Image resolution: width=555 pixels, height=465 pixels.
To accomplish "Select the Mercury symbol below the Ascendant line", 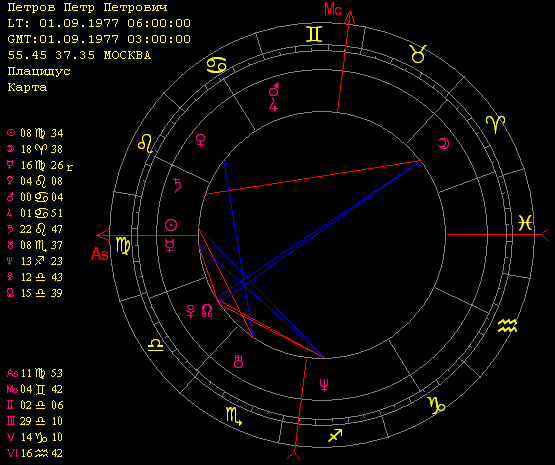I will (170, 246).
